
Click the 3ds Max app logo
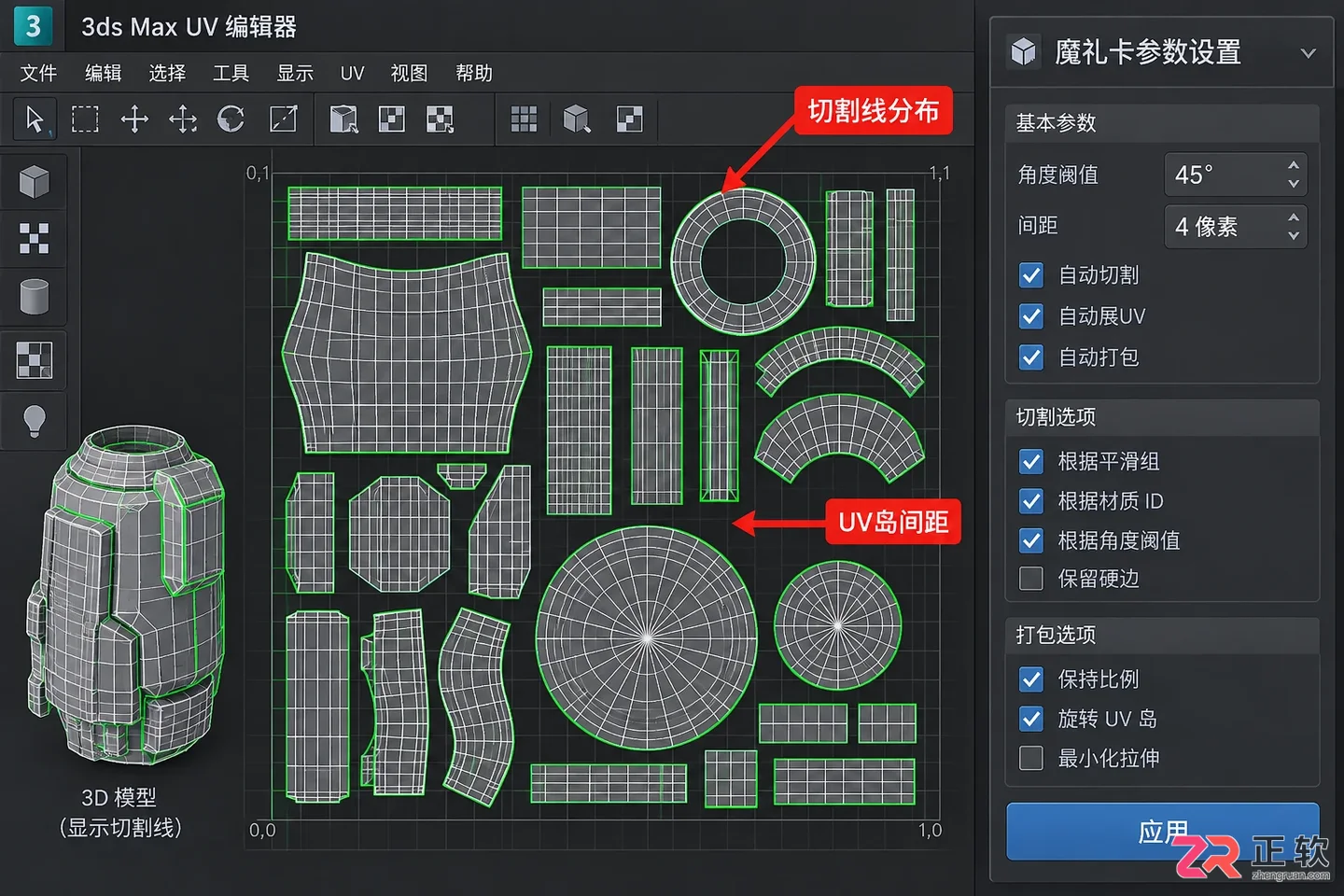click(x=34, y=25)
